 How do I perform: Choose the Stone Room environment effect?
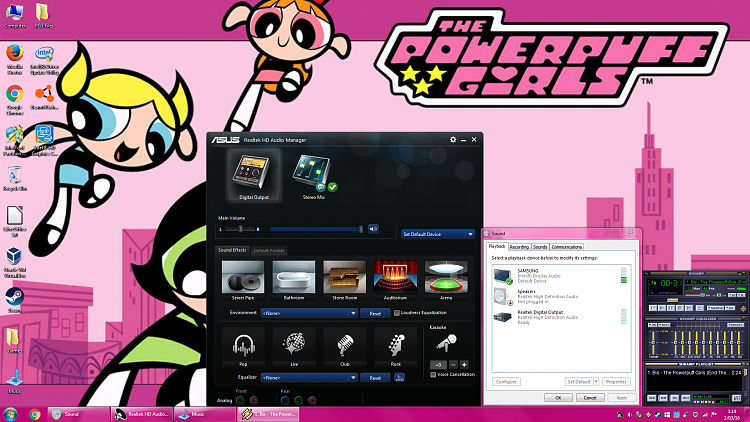coord(344,280)
